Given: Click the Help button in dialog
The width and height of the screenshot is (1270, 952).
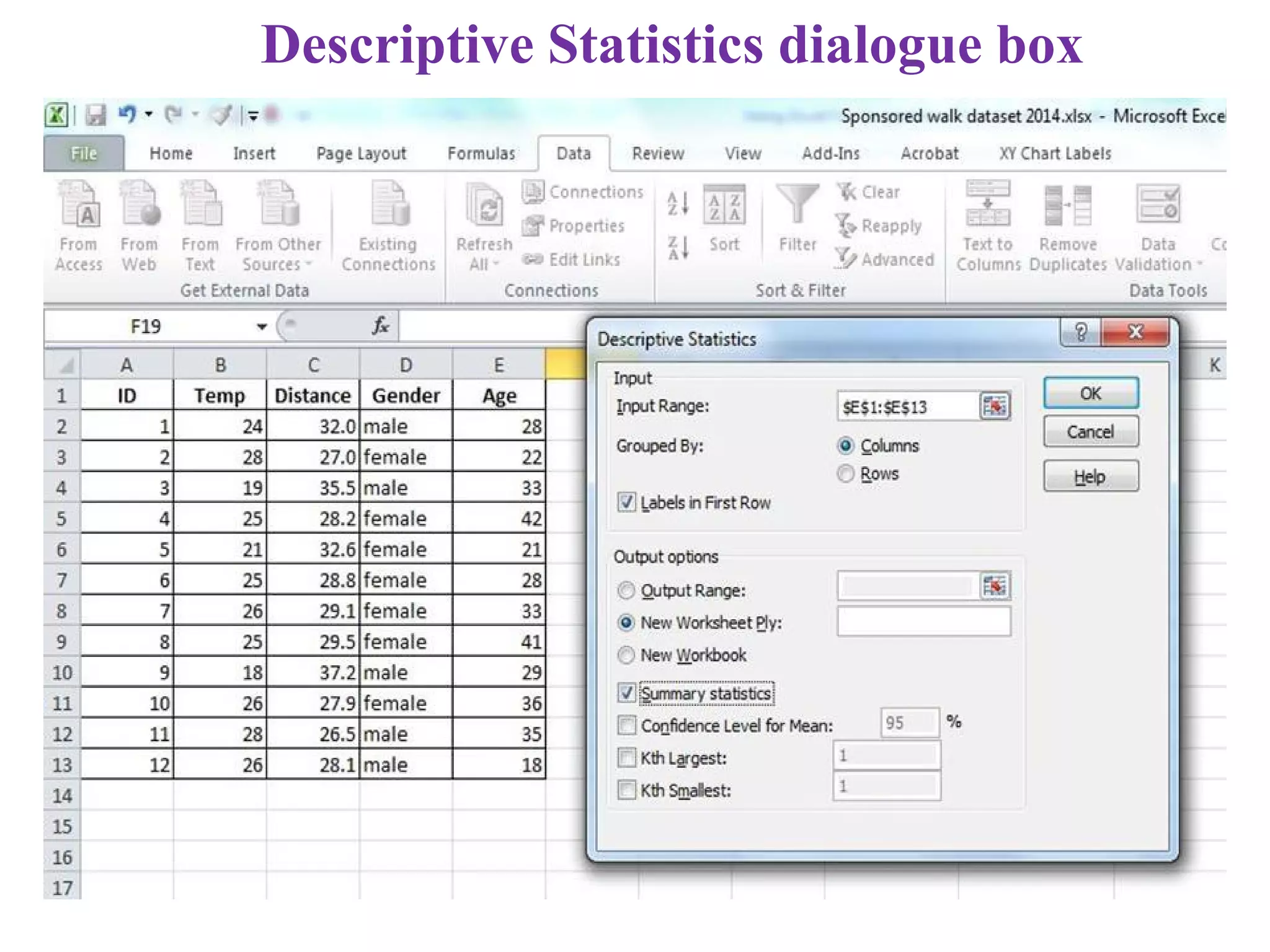Looking at the screenshot, I should tap(1091, 476).
